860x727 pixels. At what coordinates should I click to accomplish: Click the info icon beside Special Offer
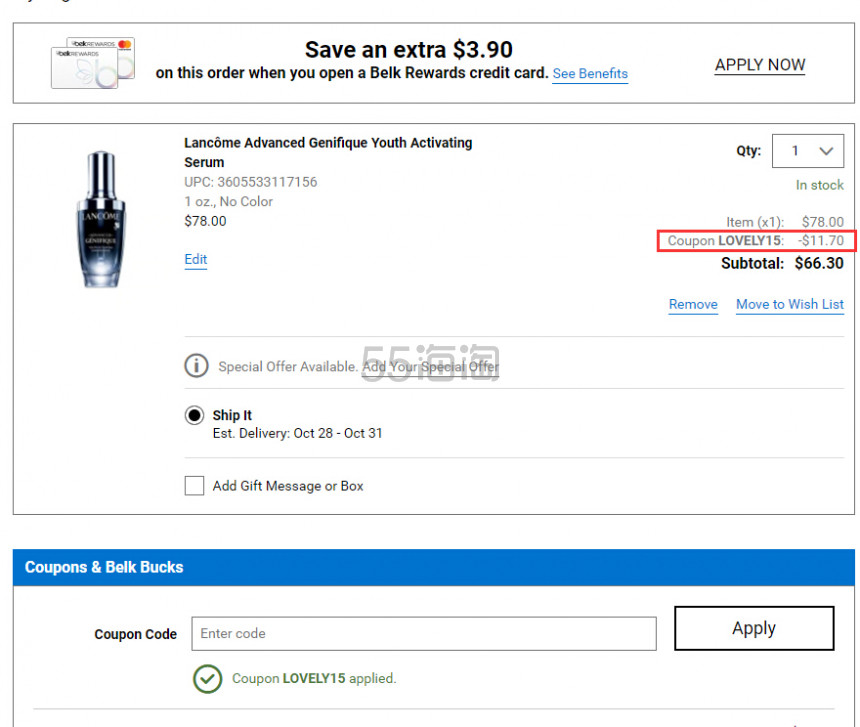tap(196, 366)
